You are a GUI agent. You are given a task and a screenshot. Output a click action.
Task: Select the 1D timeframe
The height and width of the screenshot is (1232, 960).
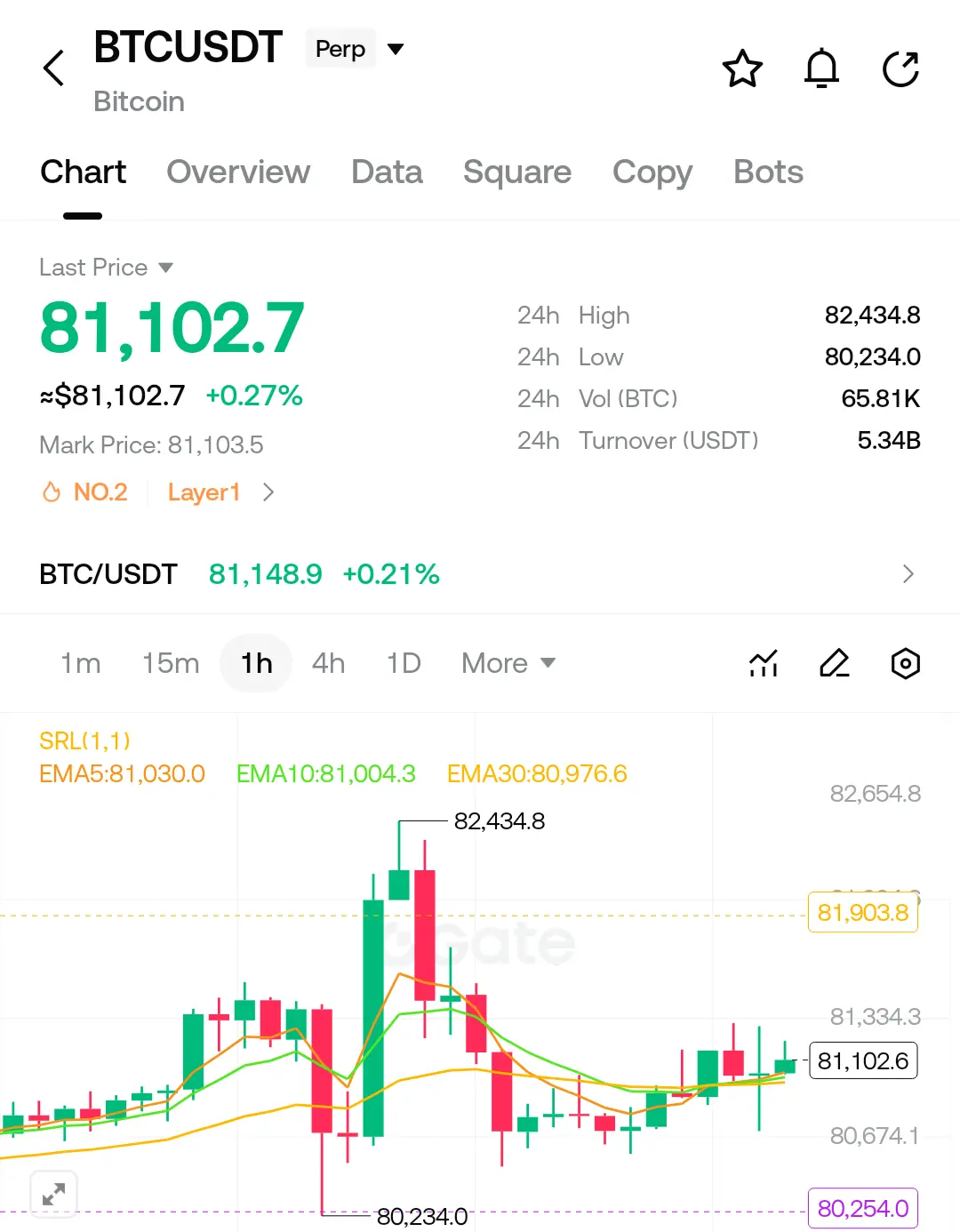tap(404, 663)
